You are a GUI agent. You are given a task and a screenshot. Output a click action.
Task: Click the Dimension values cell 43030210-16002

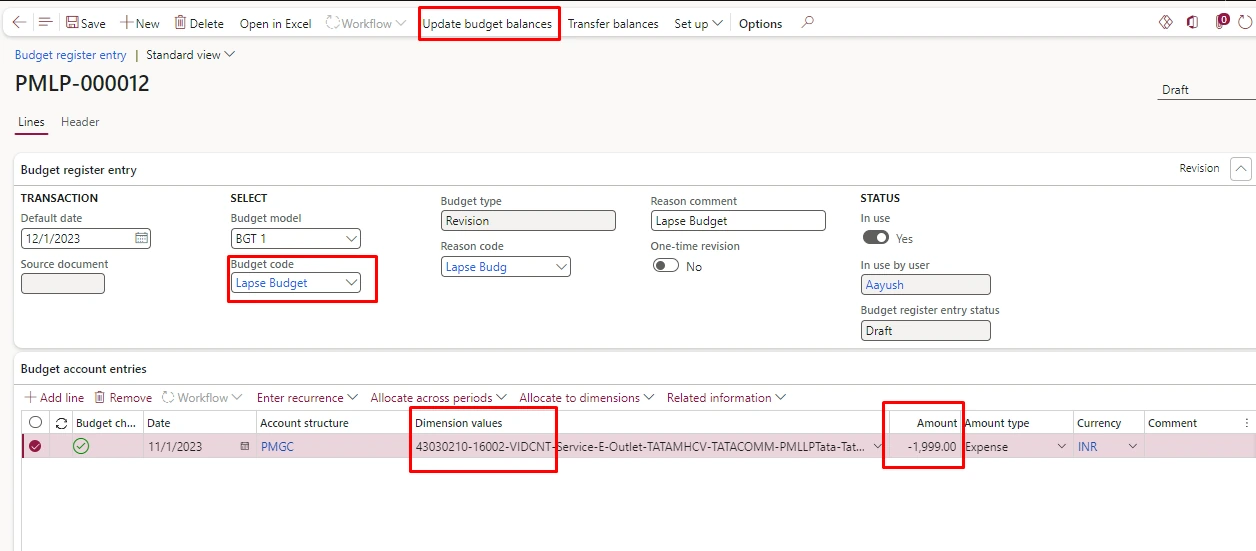(648, 447)
